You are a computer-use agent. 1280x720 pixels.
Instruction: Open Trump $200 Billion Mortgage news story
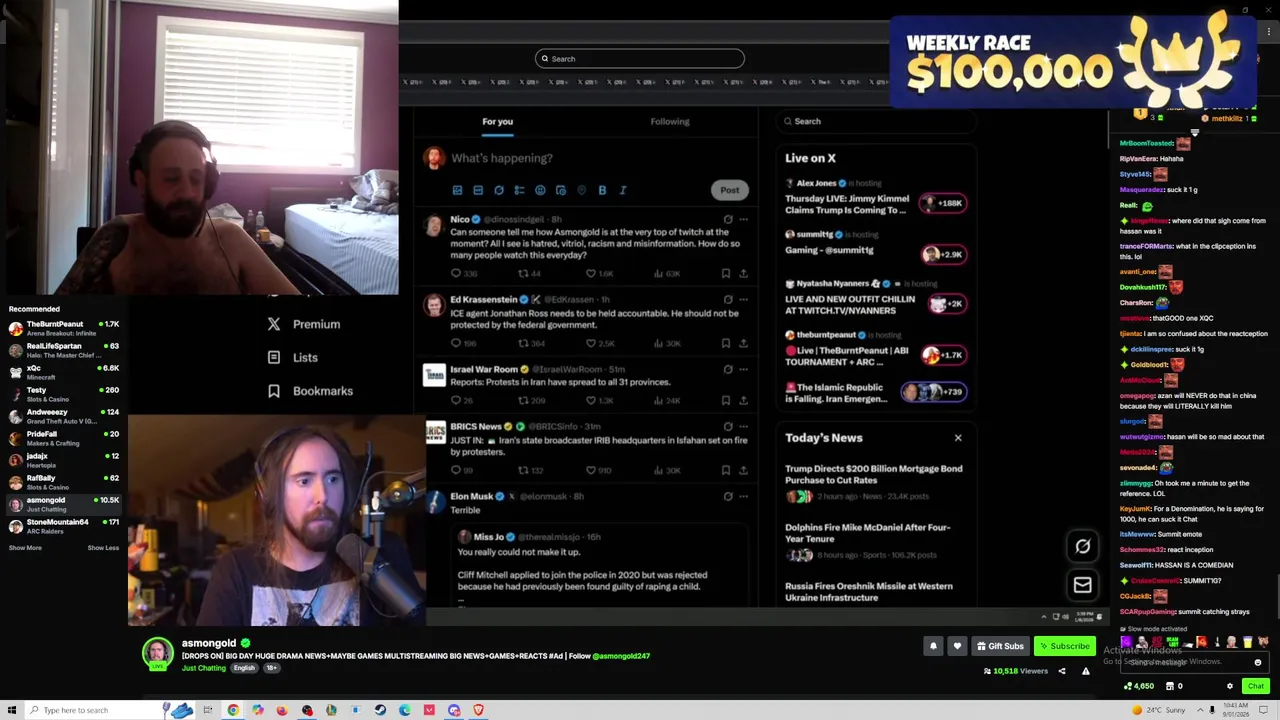pyautogui.click(x=876, y=481)
